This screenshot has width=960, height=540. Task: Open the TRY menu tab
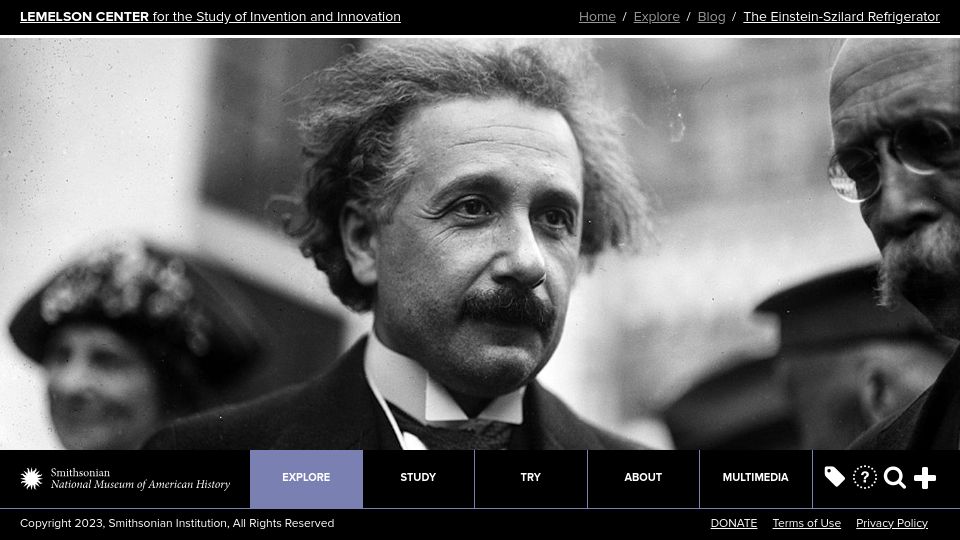(531, 479)
